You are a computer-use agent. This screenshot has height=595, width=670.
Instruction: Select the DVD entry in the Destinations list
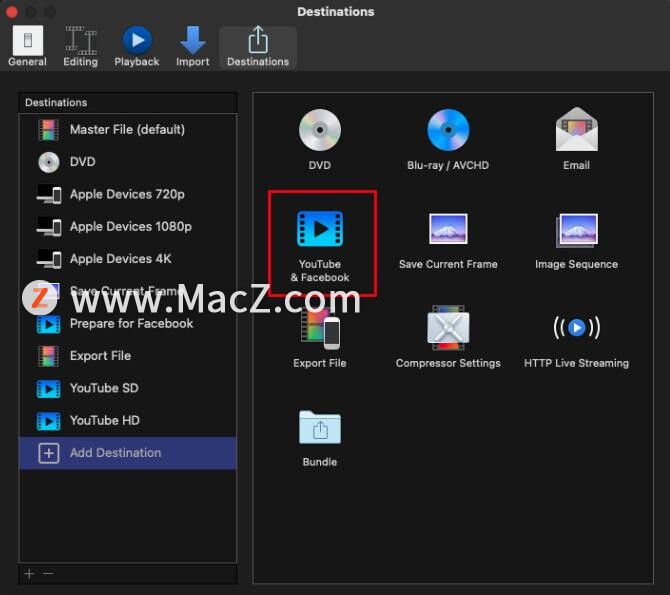pos(128,162)
